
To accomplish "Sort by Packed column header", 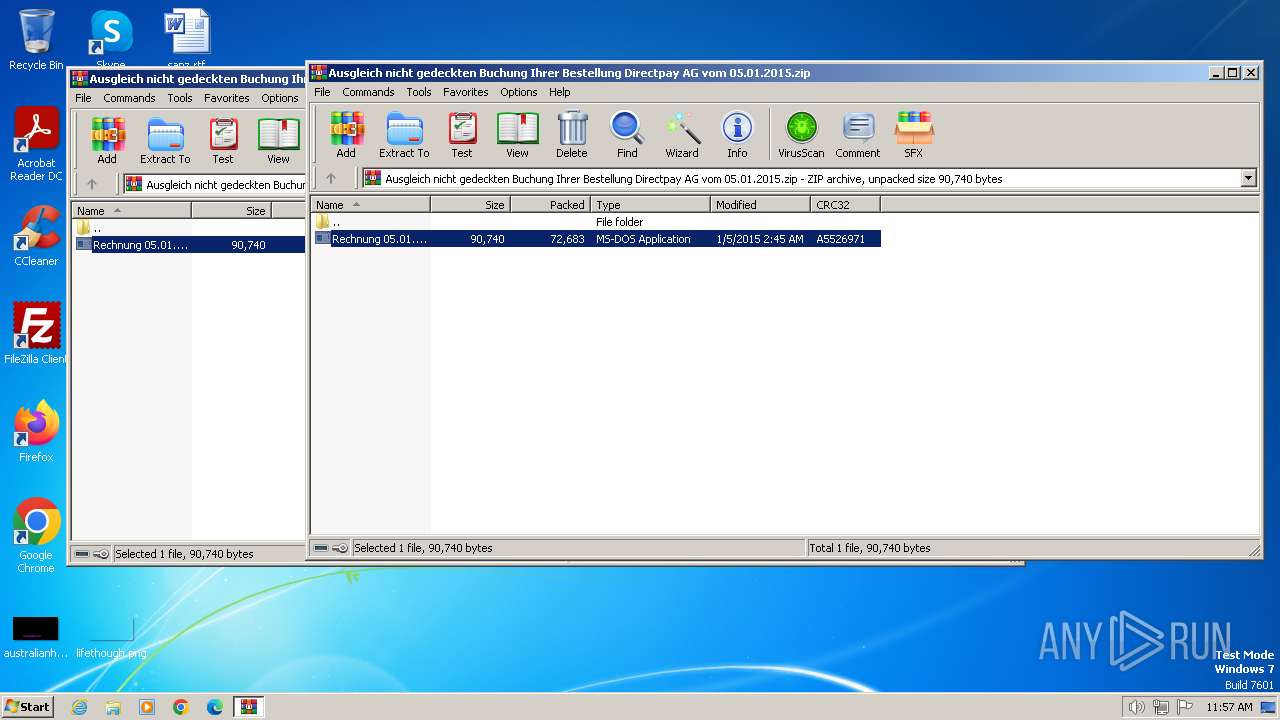I will pos(551,204).
